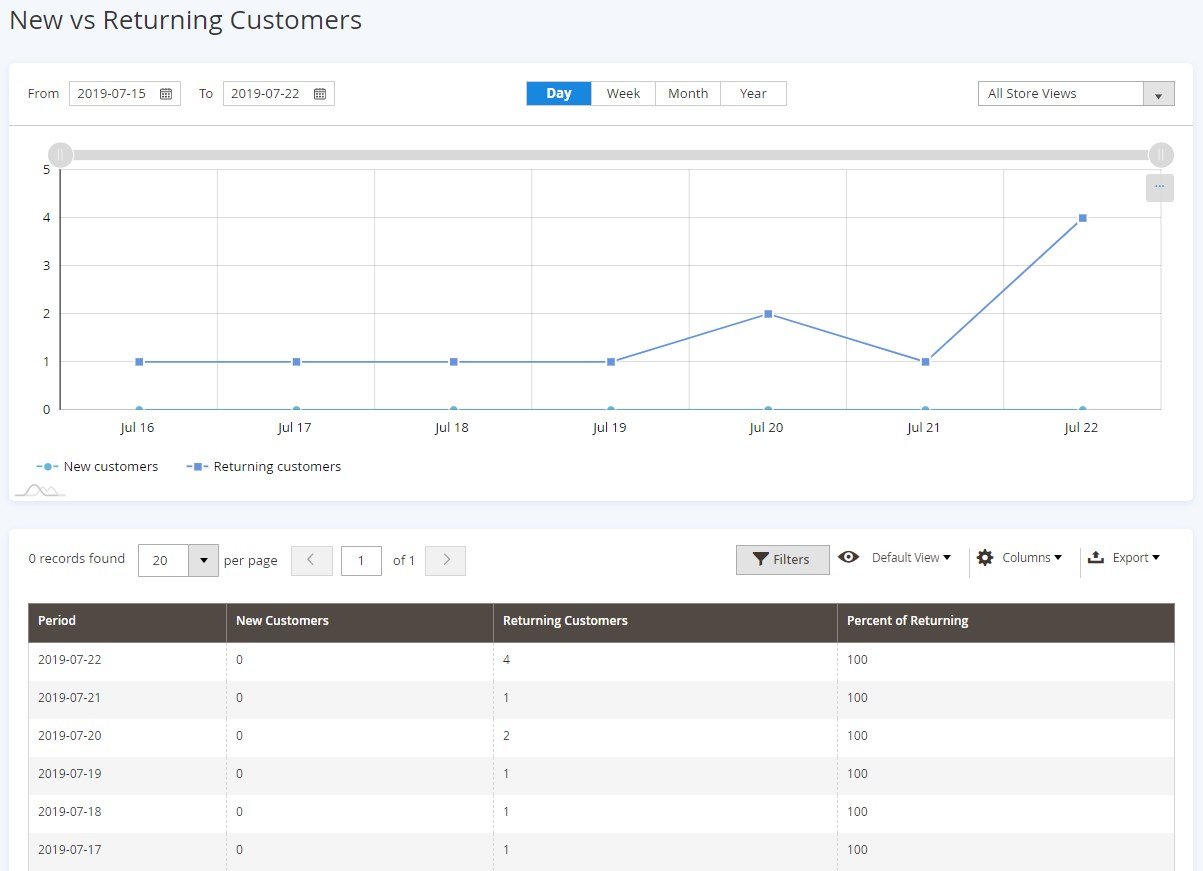The image size is (1203, 871).
Task: Click the To date input field
Action: [279, 94]
